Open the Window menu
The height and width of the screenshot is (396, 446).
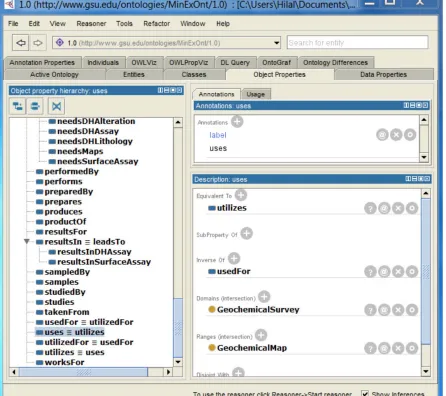[193, 24]
